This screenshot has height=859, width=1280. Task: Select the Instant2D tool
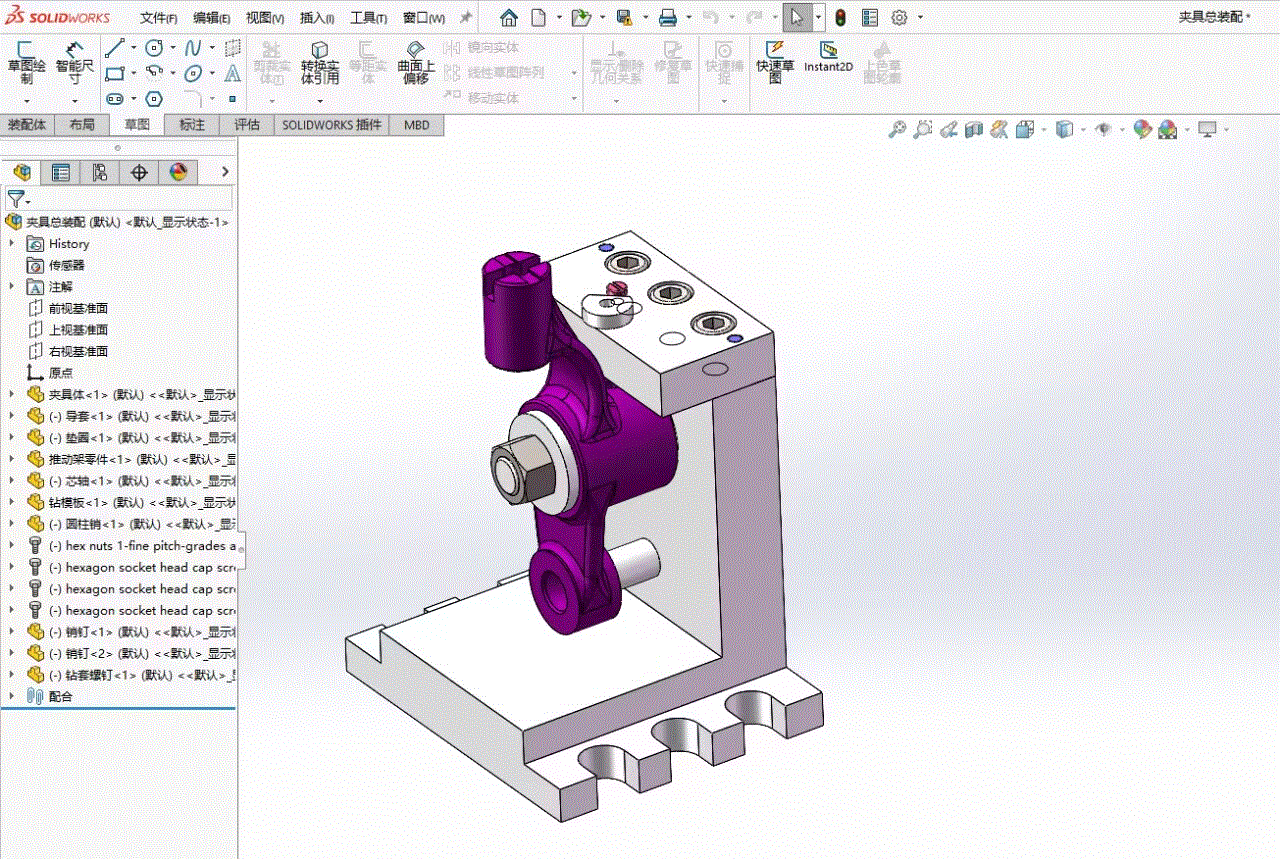point(828,56)
